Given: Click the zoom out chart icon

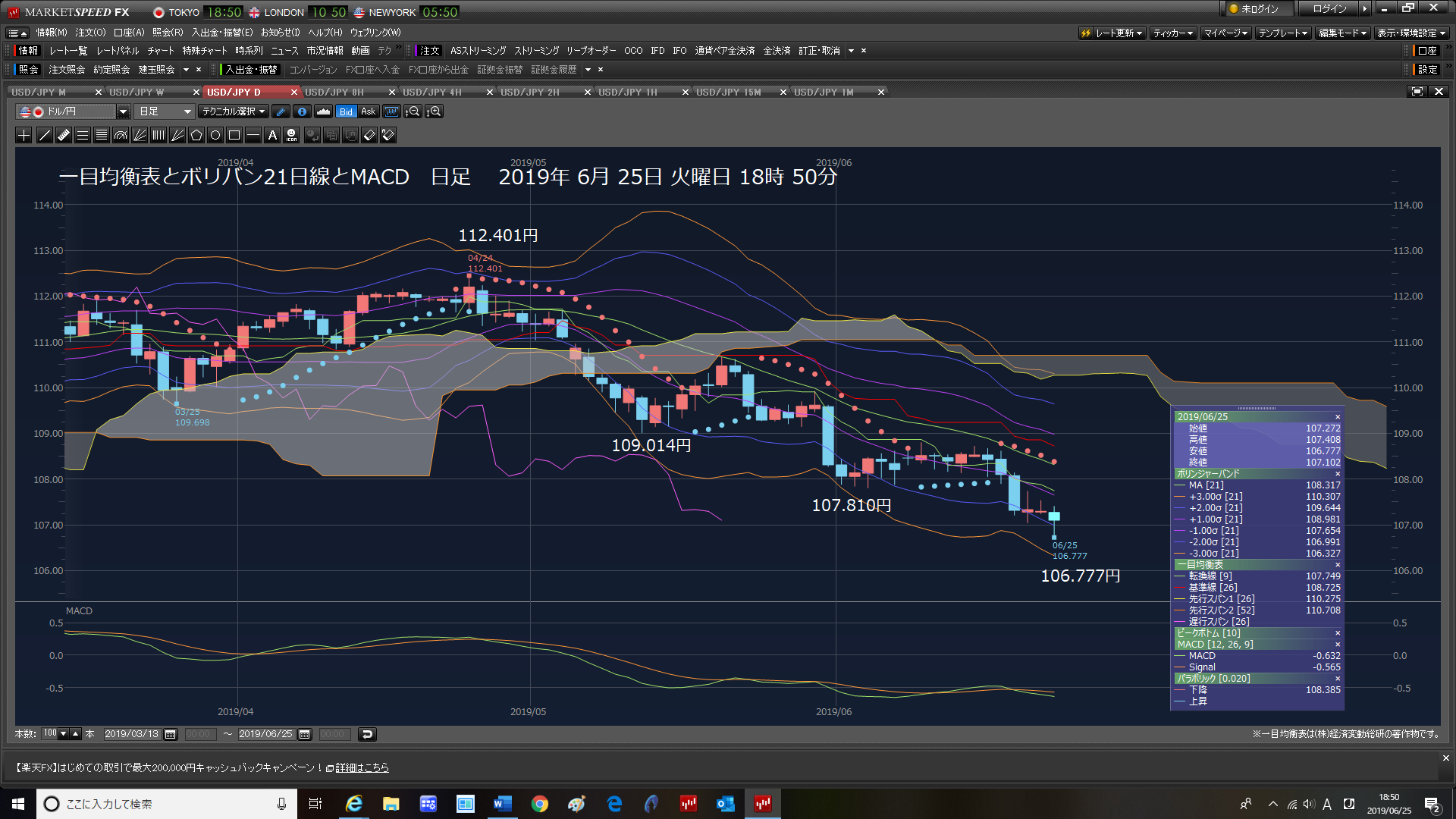Looking at the screenshot, I should pos(413,111).
